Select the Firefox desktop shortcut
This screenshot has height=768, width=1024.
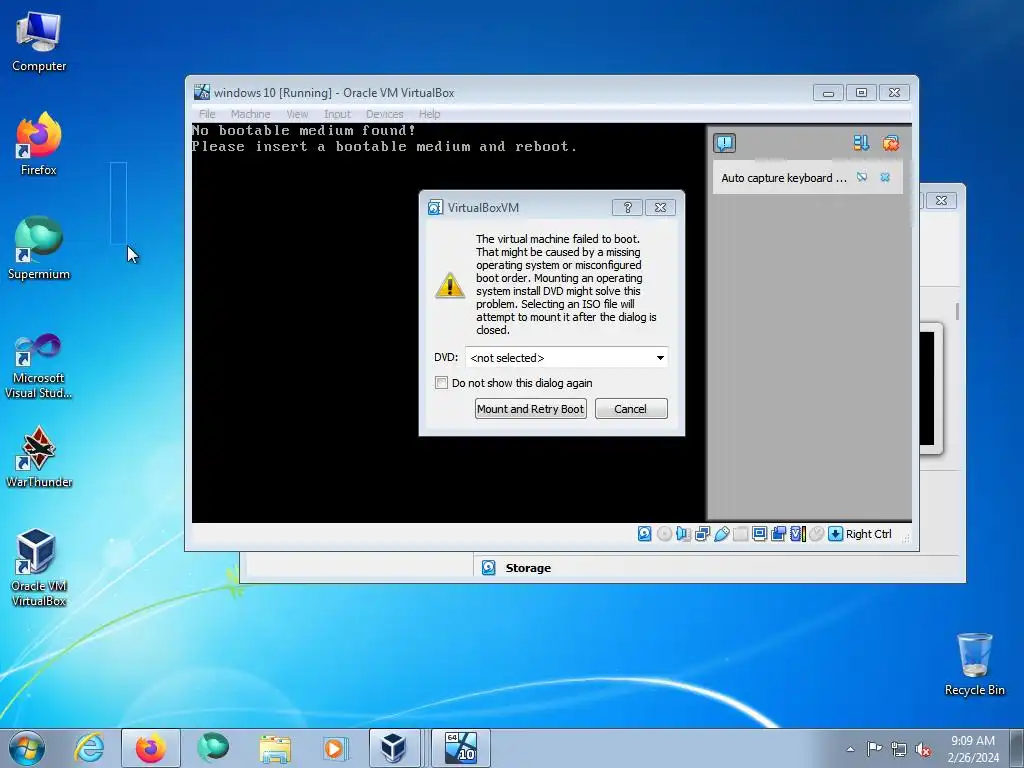(x=39, y=145)
